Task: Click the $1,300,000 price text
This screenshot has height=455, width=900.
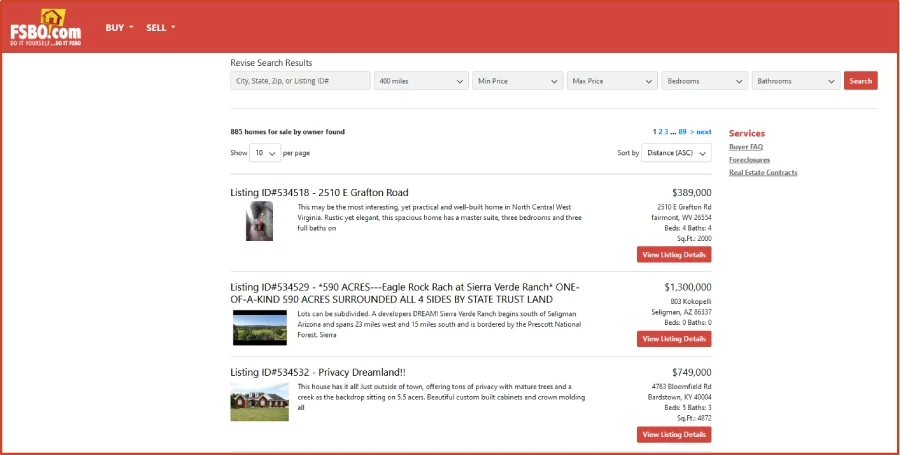Action: 688,287
